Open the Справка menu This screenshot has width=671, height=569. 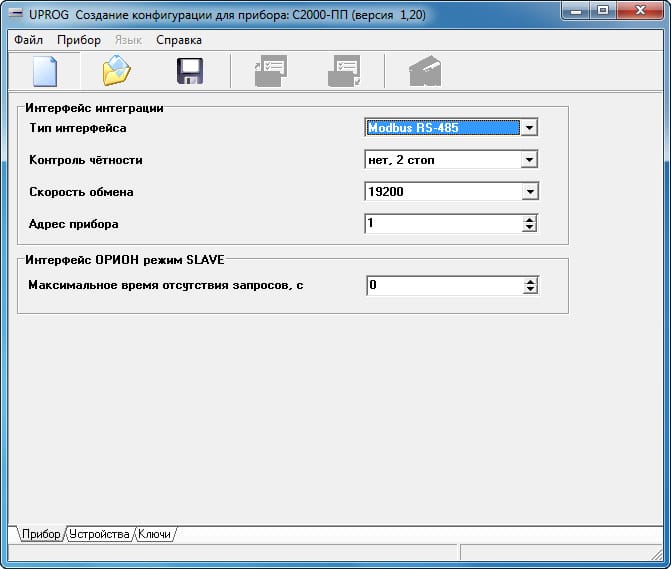tap(179, 40)
